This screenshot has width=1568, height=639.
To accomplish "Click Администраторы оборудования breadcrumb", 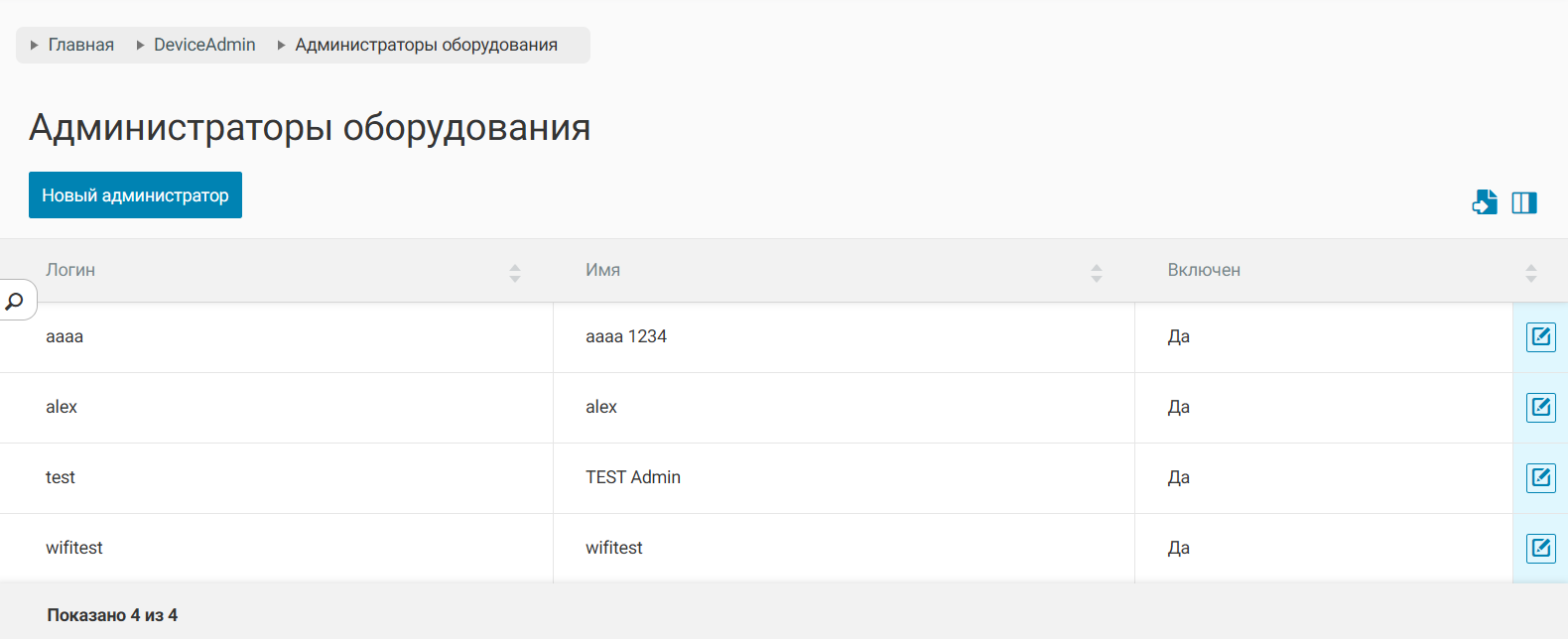I will tap(426, 45).
